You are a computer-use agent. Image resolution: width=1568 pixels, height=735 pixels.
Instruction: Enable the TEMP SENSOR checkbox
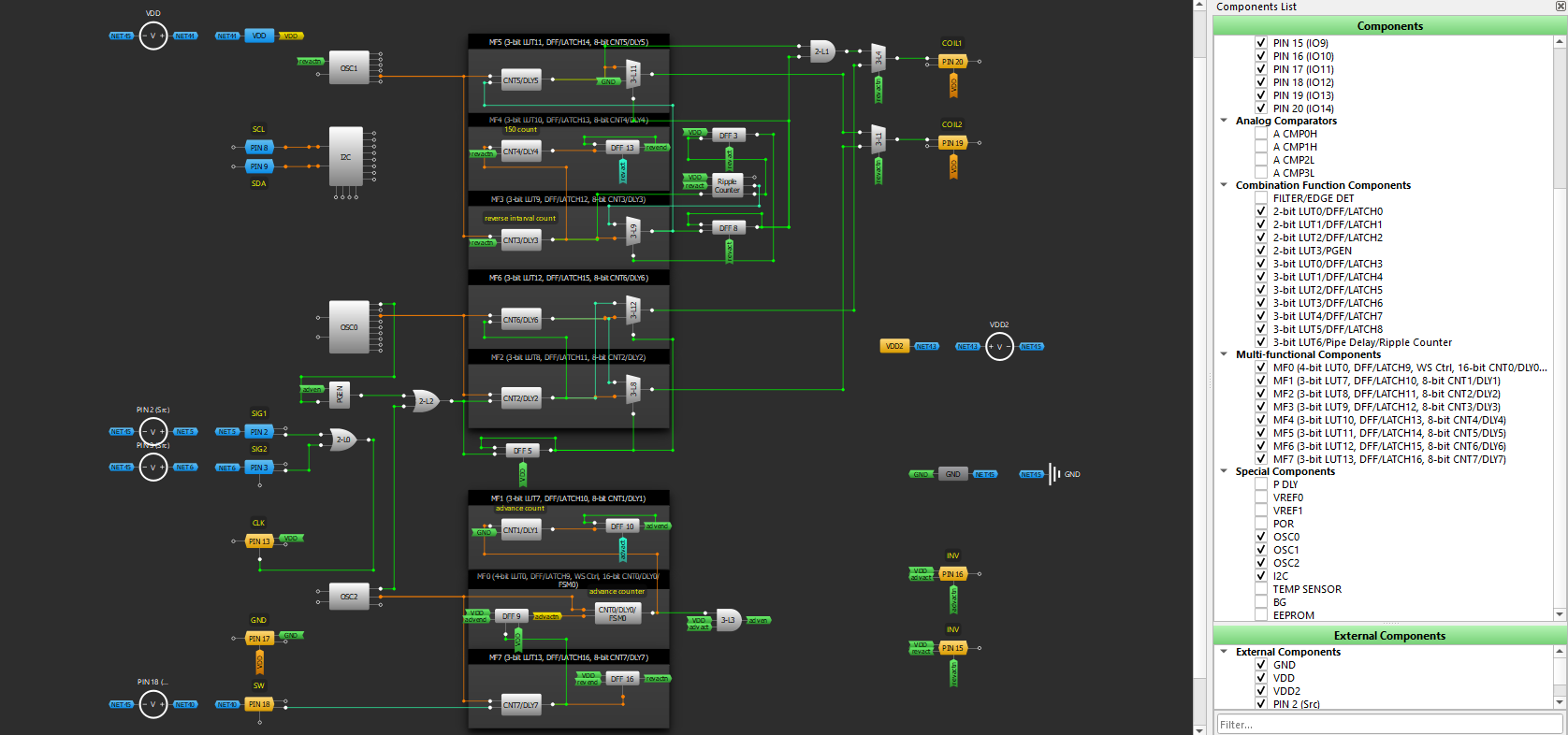tap(1261, 589)
